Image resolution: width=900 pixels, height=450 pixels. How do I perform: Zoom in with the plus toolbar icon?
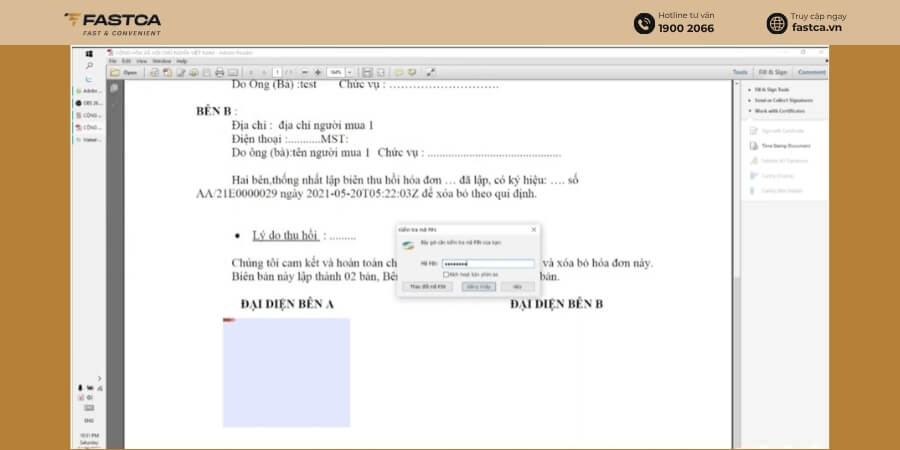318,72
